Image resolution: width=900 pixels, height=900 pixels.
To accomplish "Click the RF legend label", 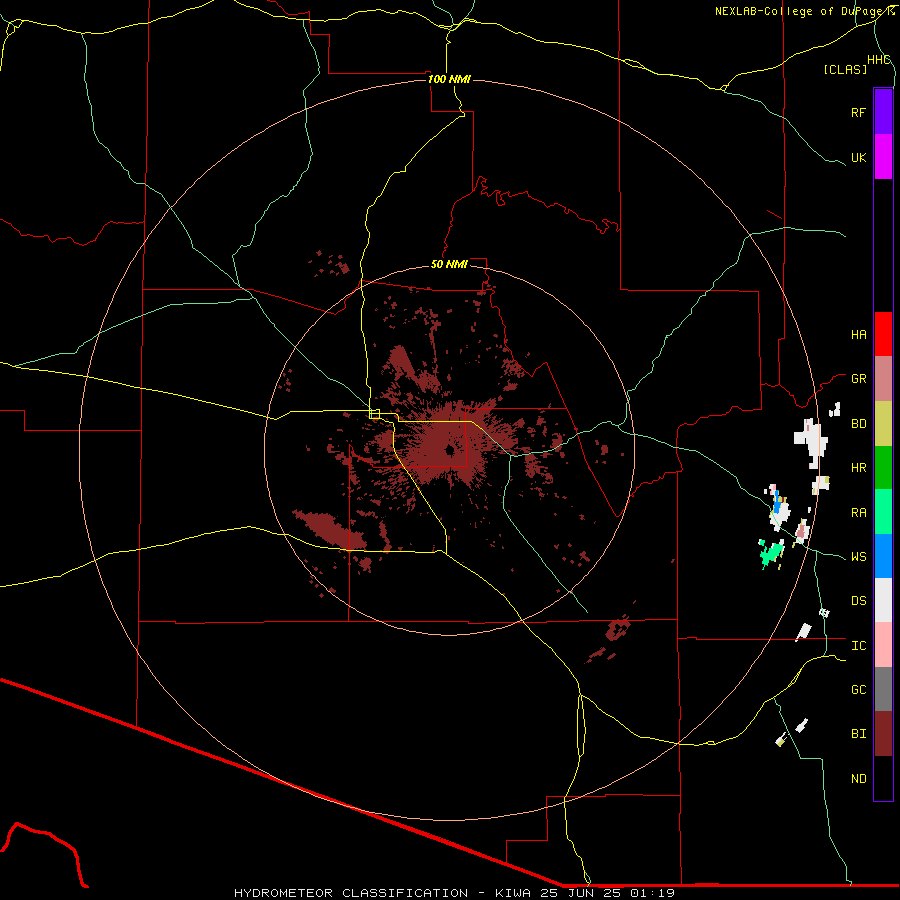I will coord(859,112).
